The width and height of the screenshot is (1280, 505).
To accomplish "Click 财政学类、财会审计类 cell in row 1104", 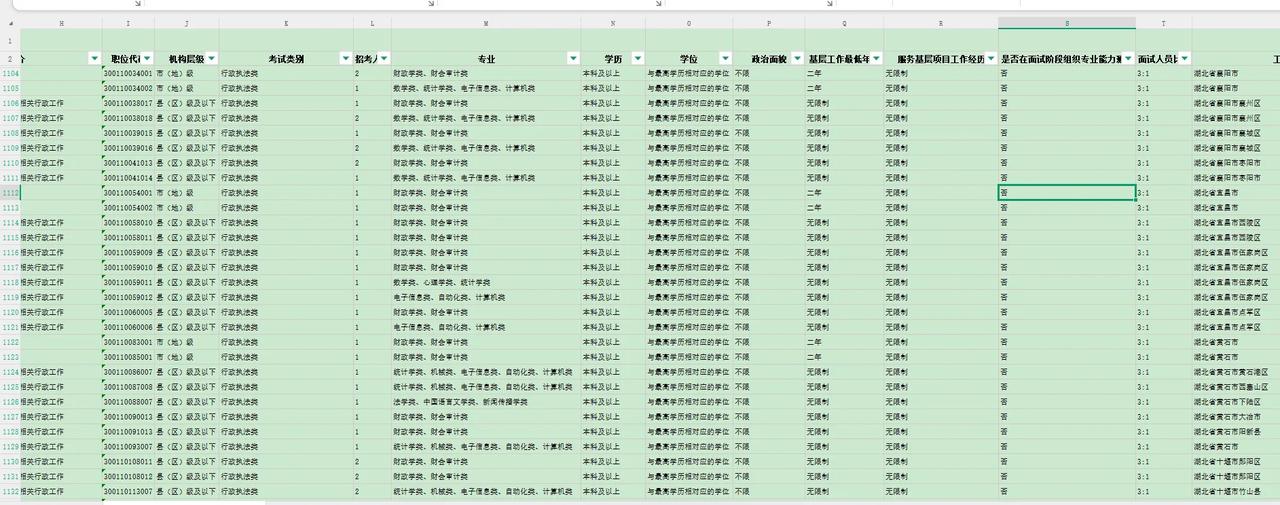I will [x=486, y=74].
